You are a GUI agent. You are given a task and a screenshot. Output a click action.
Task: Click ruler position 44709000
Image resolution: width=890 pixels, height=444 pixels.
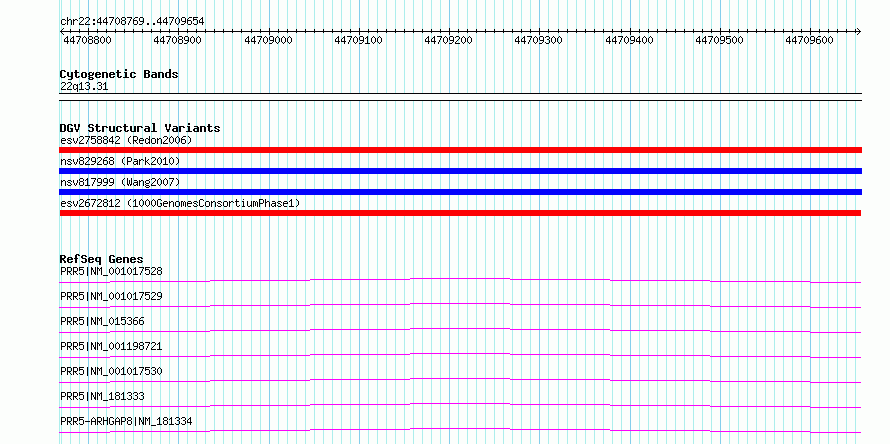coord(268,40)
